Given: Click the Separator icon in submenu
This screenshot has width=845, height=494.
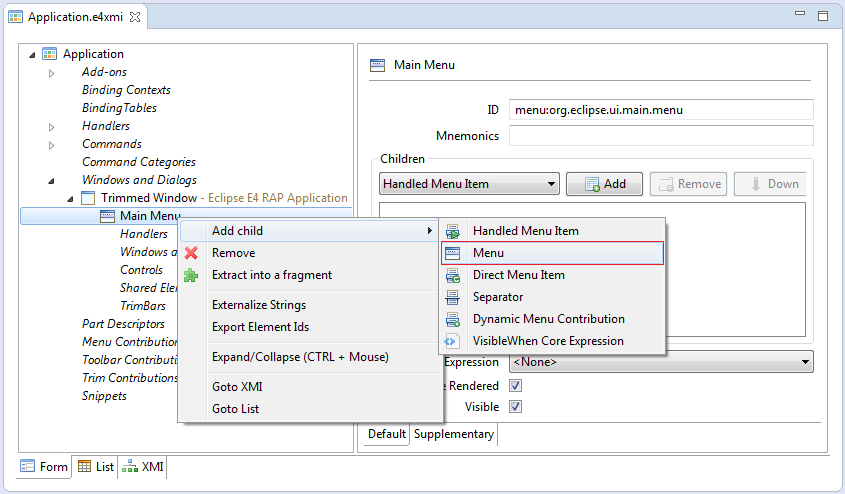Looking at the screenshot, I should pos(453,297).
